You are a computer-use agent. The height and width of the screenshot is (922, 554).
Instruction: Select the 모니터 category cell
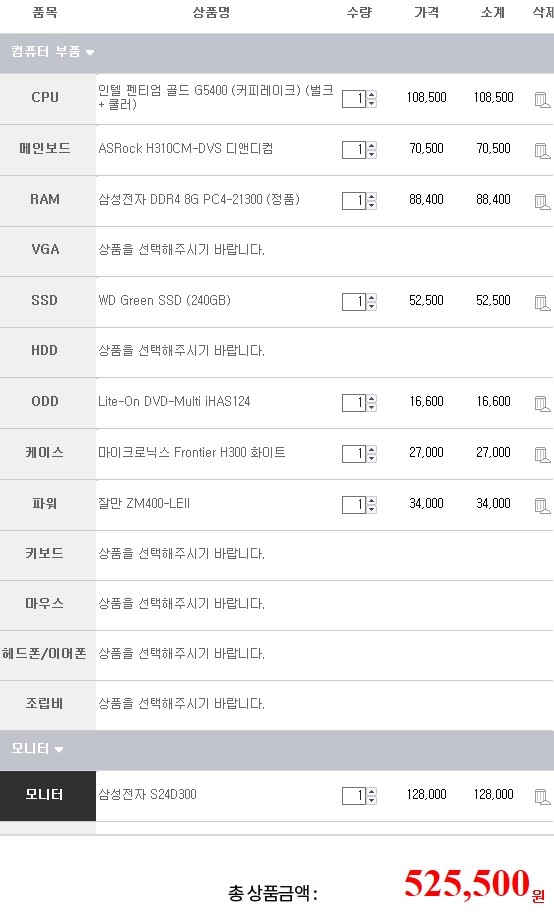pos(48,795)
